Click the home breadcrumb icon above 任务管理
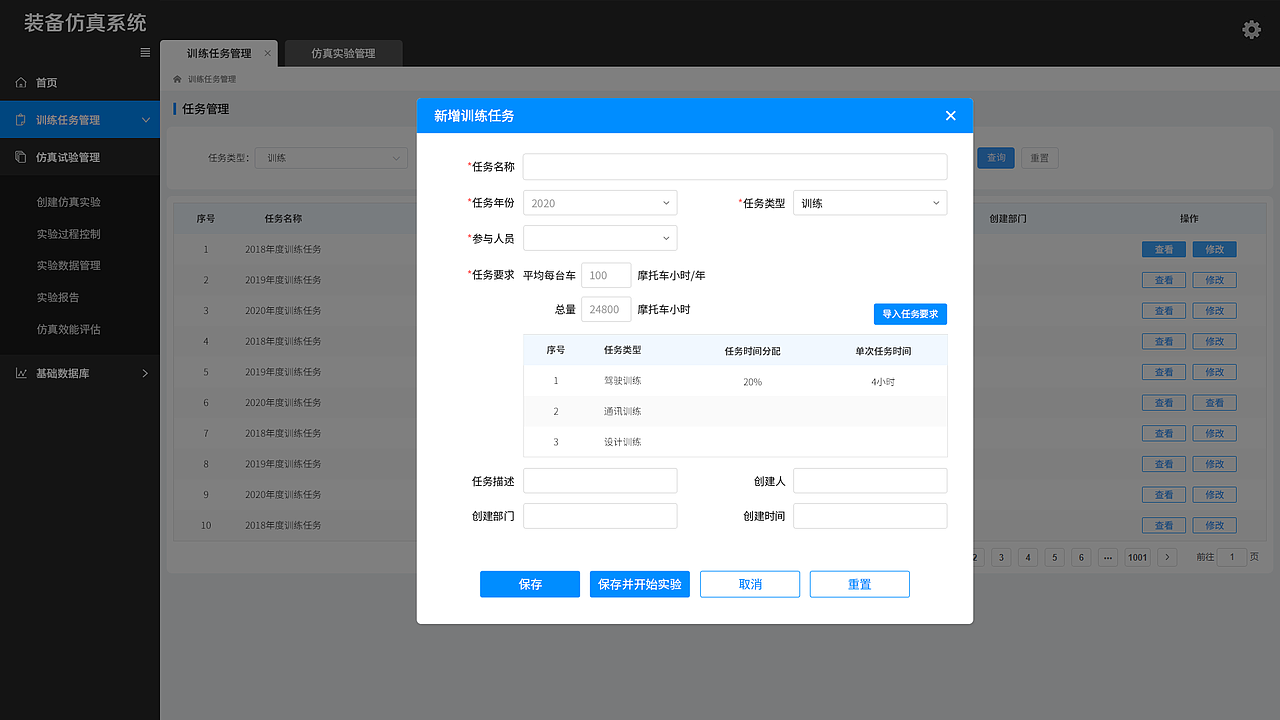This screenshot has width=1280, height=720. coord(180,79)
